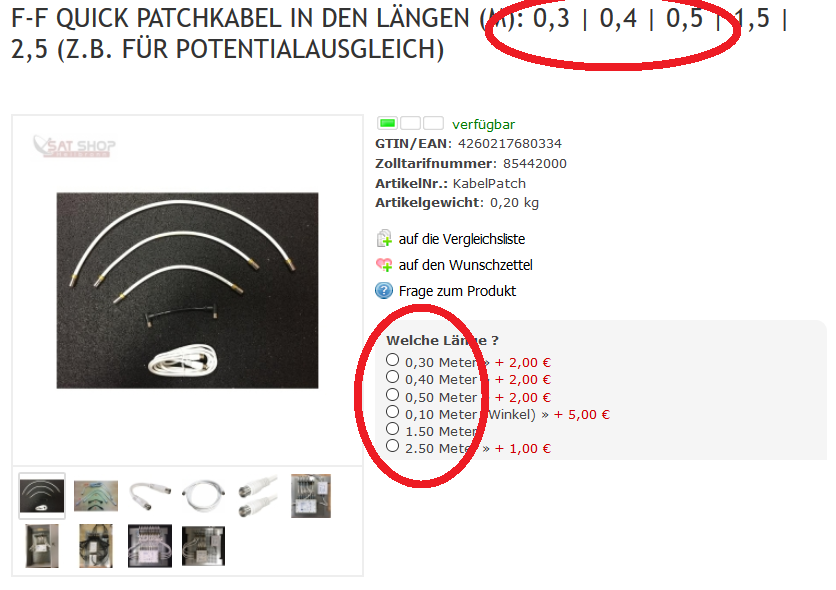The height and width of the screenshot is (590, 836).
Task: Show the coiled white cable thumbnail
Action: click(x=204, y=496)
